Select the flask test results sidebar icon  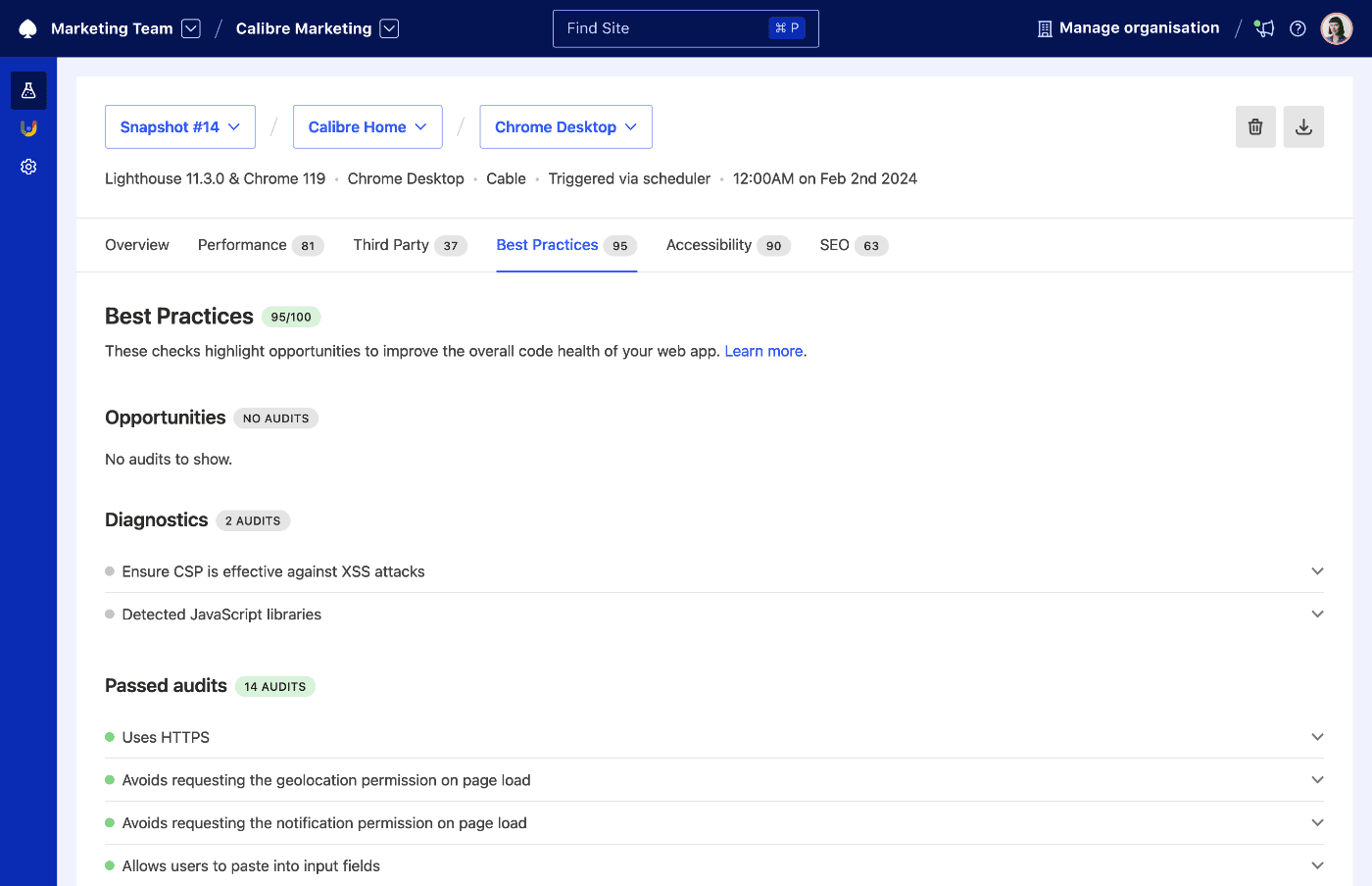27,90
